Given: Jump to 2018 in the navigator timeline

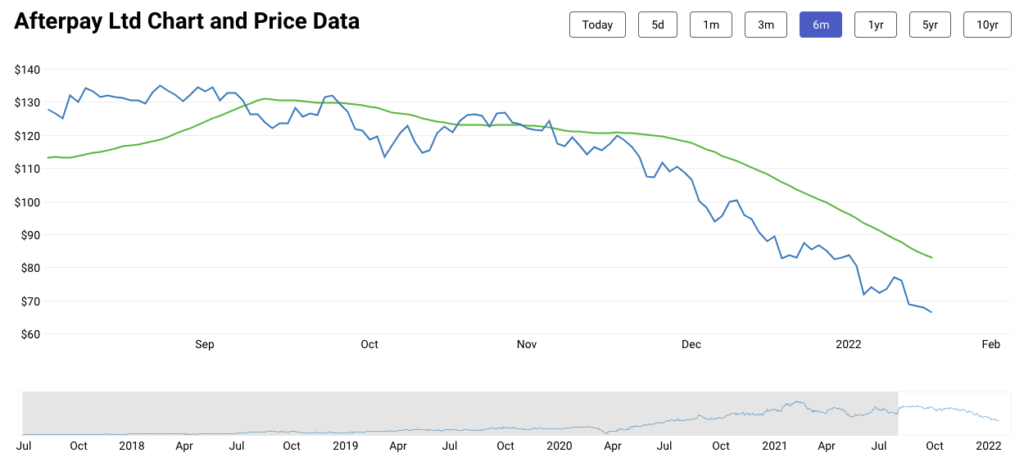Looking at the screenshot, I should (x=131, y=444).
